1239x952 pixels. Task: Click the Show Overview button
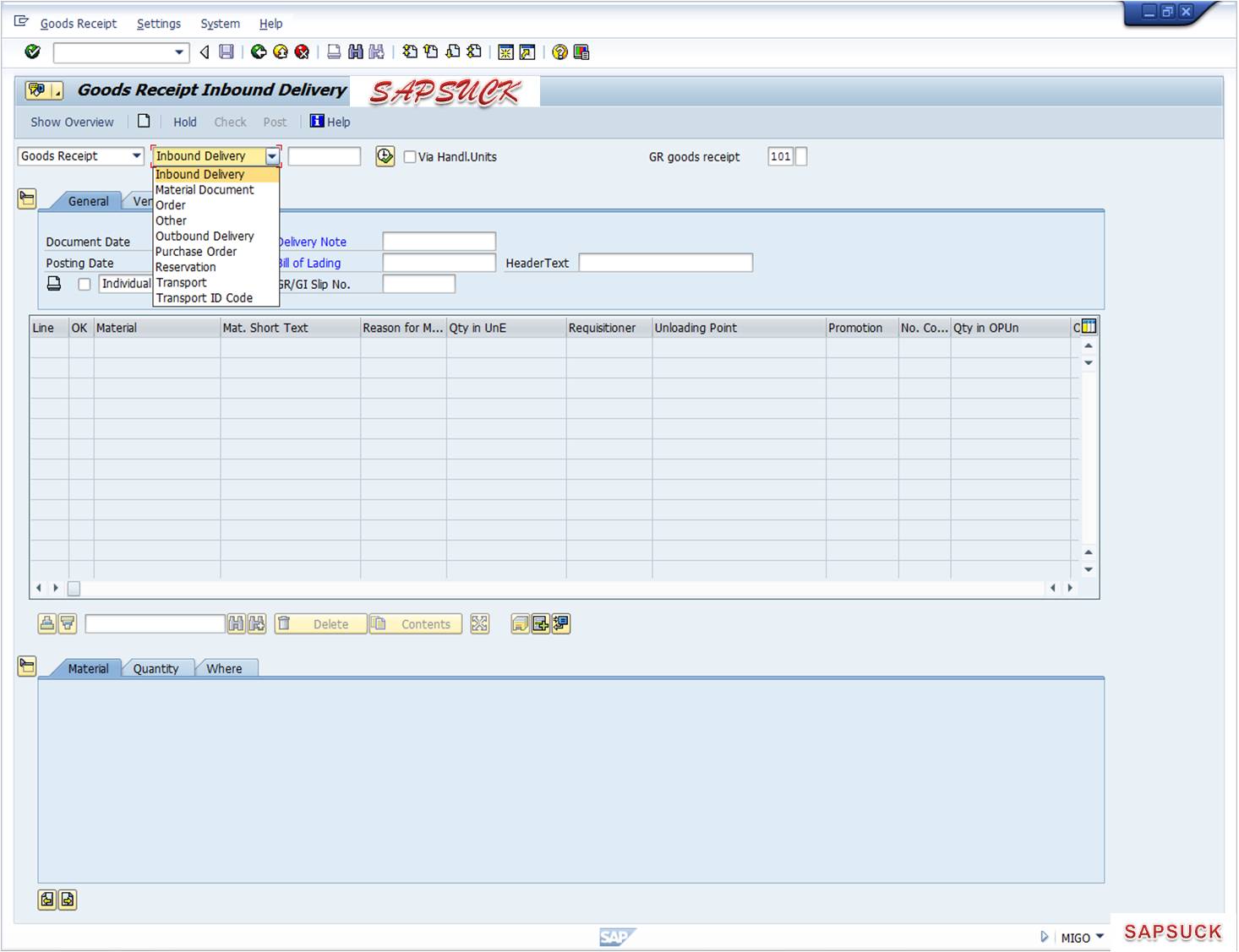(72, 122)
